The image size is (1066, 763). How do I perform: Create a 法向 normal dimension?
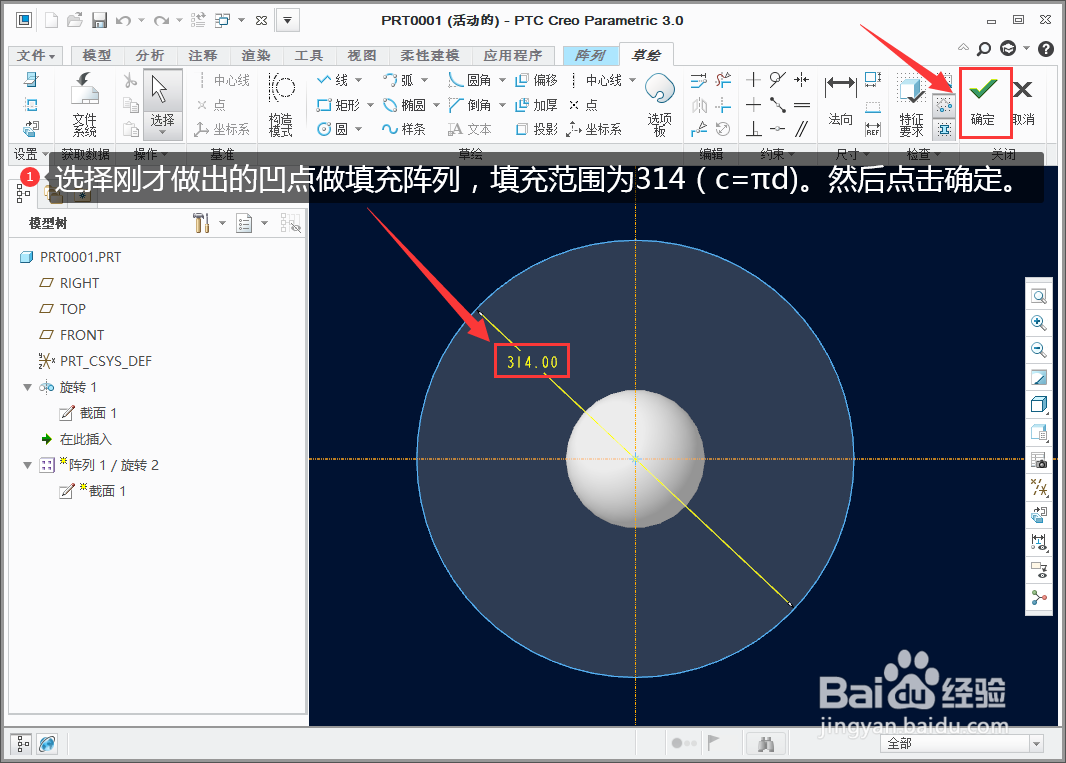pos(841,102)
